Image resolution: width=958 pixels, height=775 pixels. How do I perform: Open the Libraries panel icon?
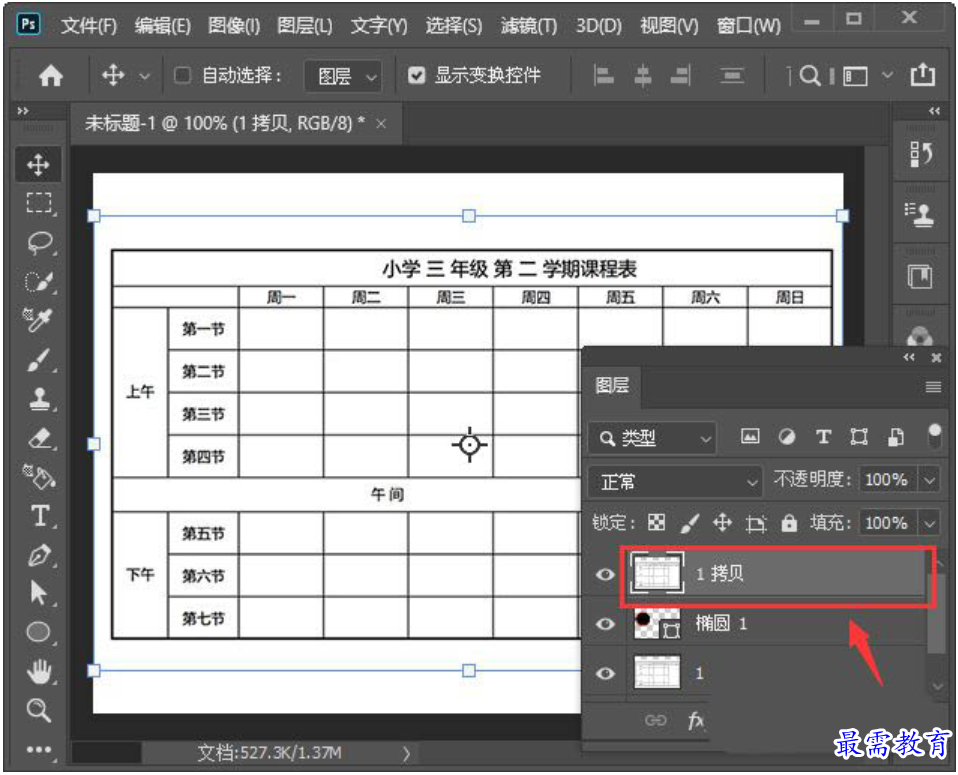(920, 276)
